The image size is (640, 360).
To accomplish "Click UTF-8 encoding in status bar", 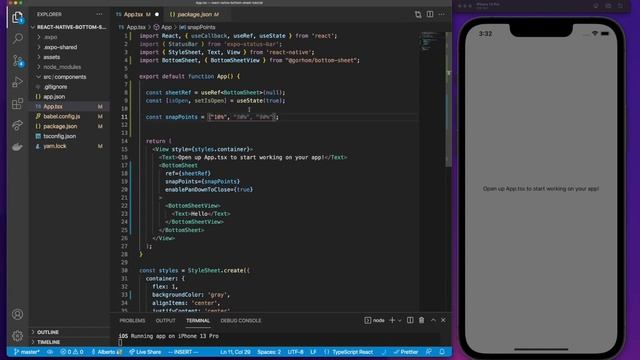I will click(x=296, y=352).
